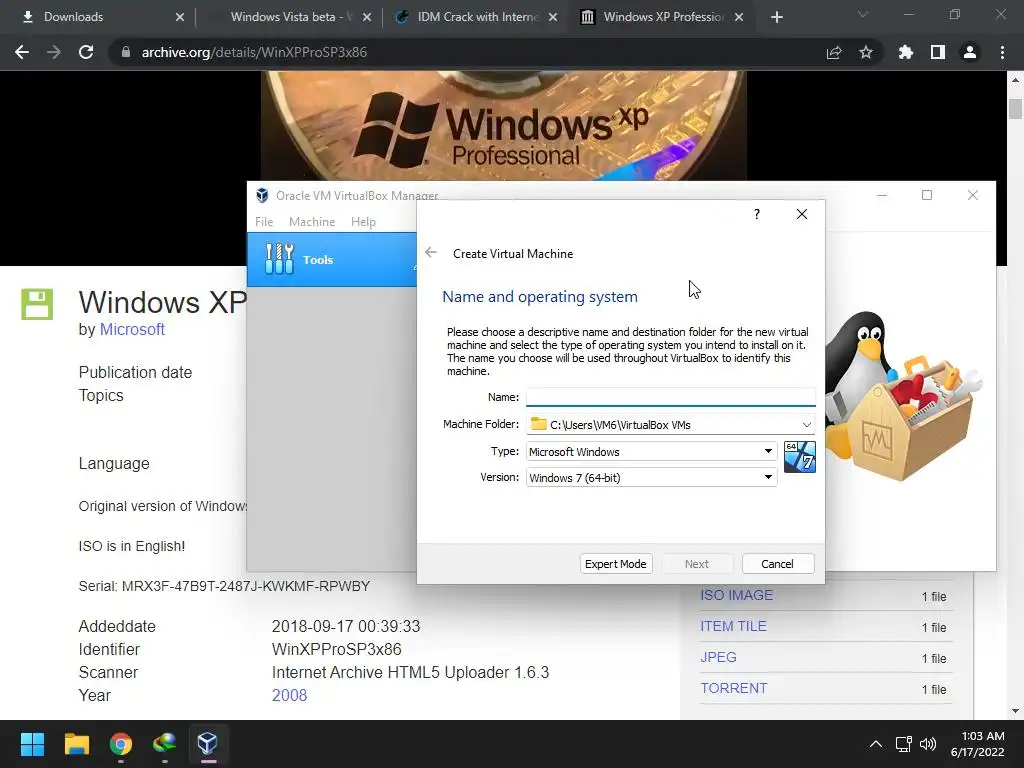The image size is (1024, 768).
Task: Click the Windows XP Professional disc image
Action: pos(504,125)
